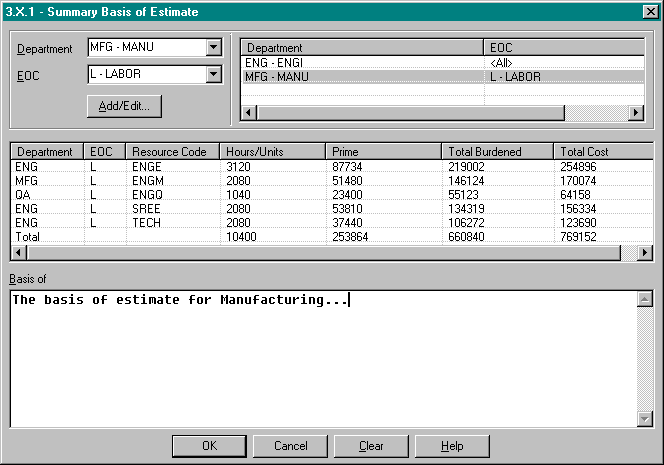Select the ENG - ENGI row
Screen dimensions: 664x465
362,62
